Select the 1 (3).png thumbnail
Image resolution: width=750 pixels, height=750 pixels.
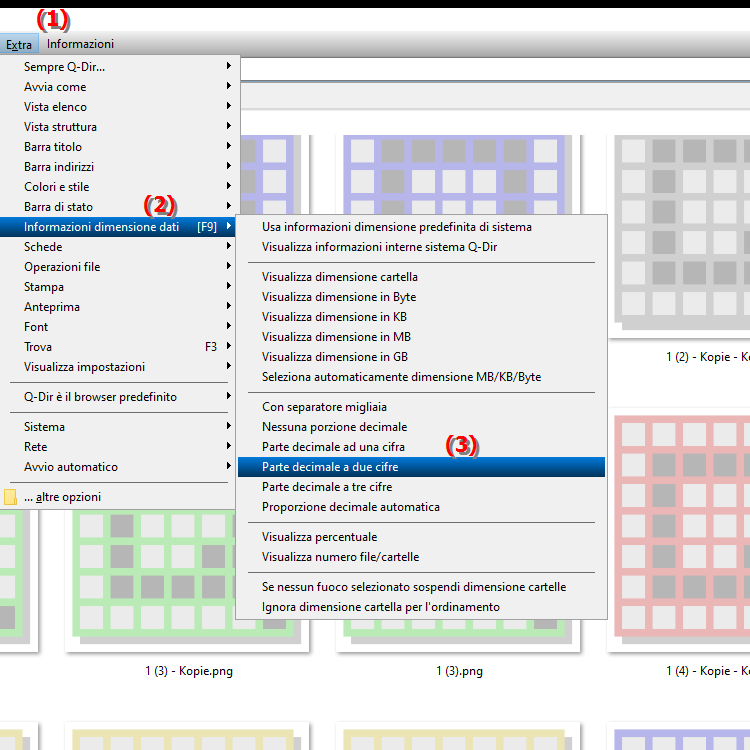tap(458, 634)
